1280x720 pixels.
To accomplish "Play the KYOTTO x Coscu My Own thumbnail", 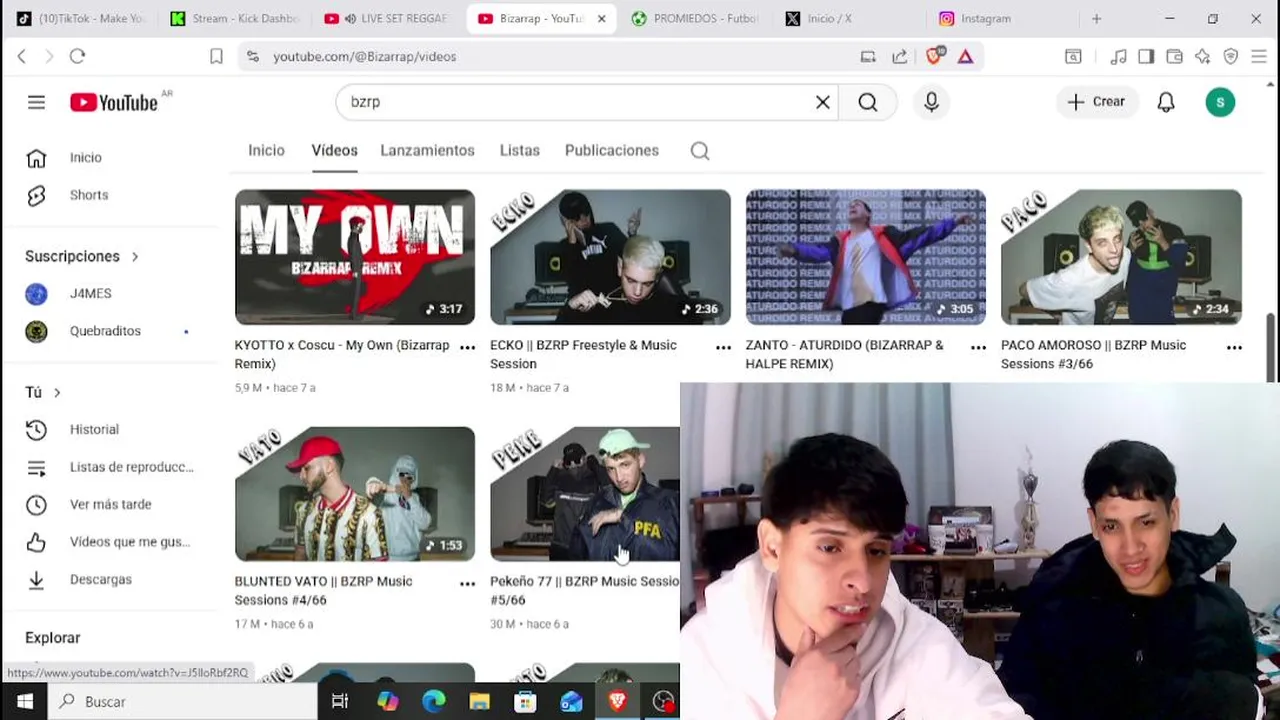I will (355, 257).
